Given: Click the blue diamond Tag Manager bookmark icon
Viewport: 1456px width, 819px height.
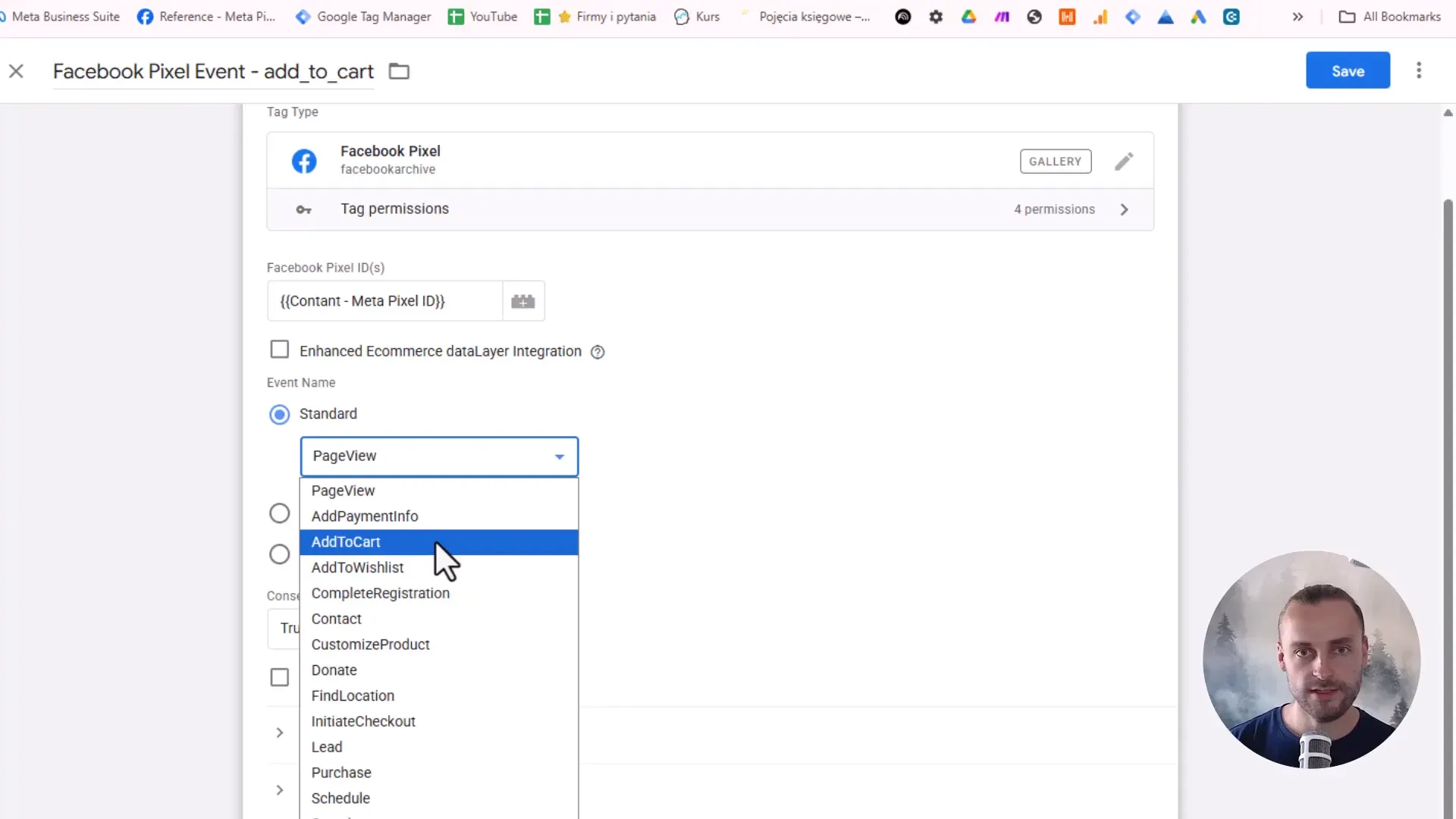Looking at the screenshot, I should click(x=1133, y=17).
